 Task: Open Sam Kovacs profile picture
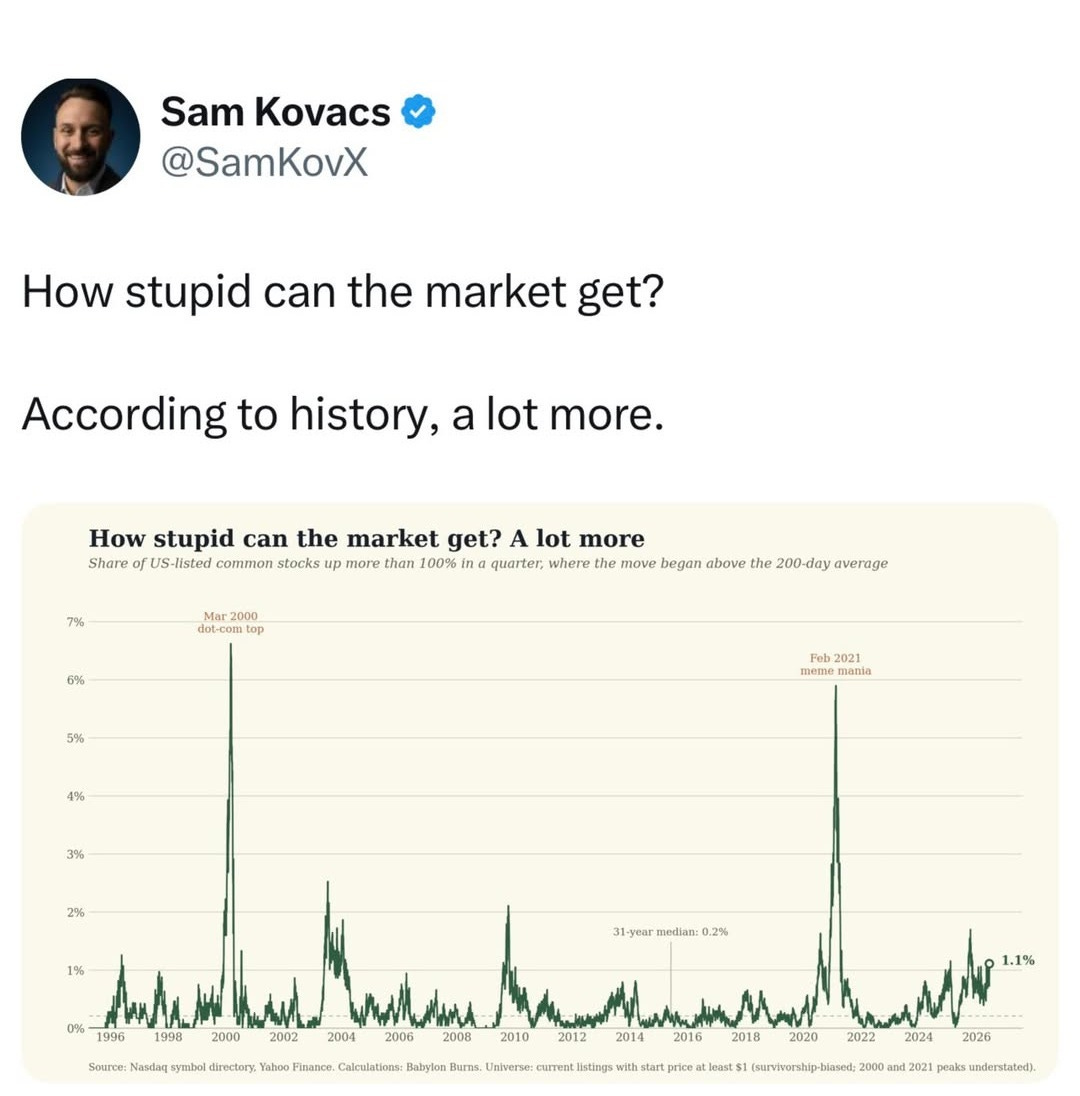[x=80, y=136]
